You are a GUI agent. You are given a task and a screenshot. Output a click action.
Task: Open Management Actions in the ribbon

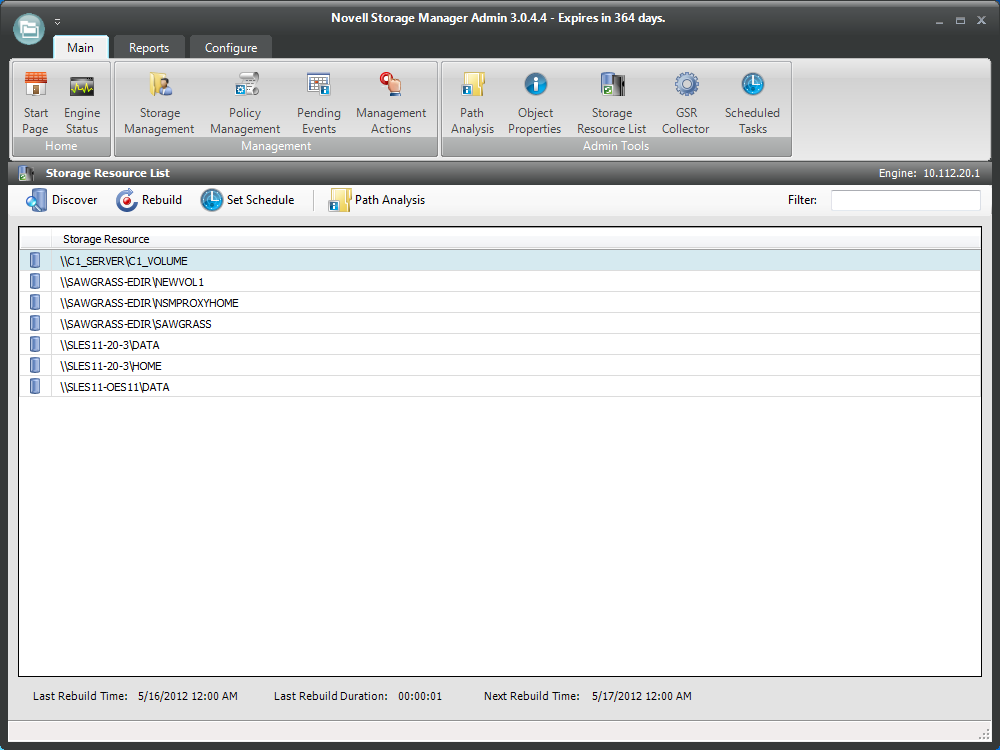[x=391, y=102]
